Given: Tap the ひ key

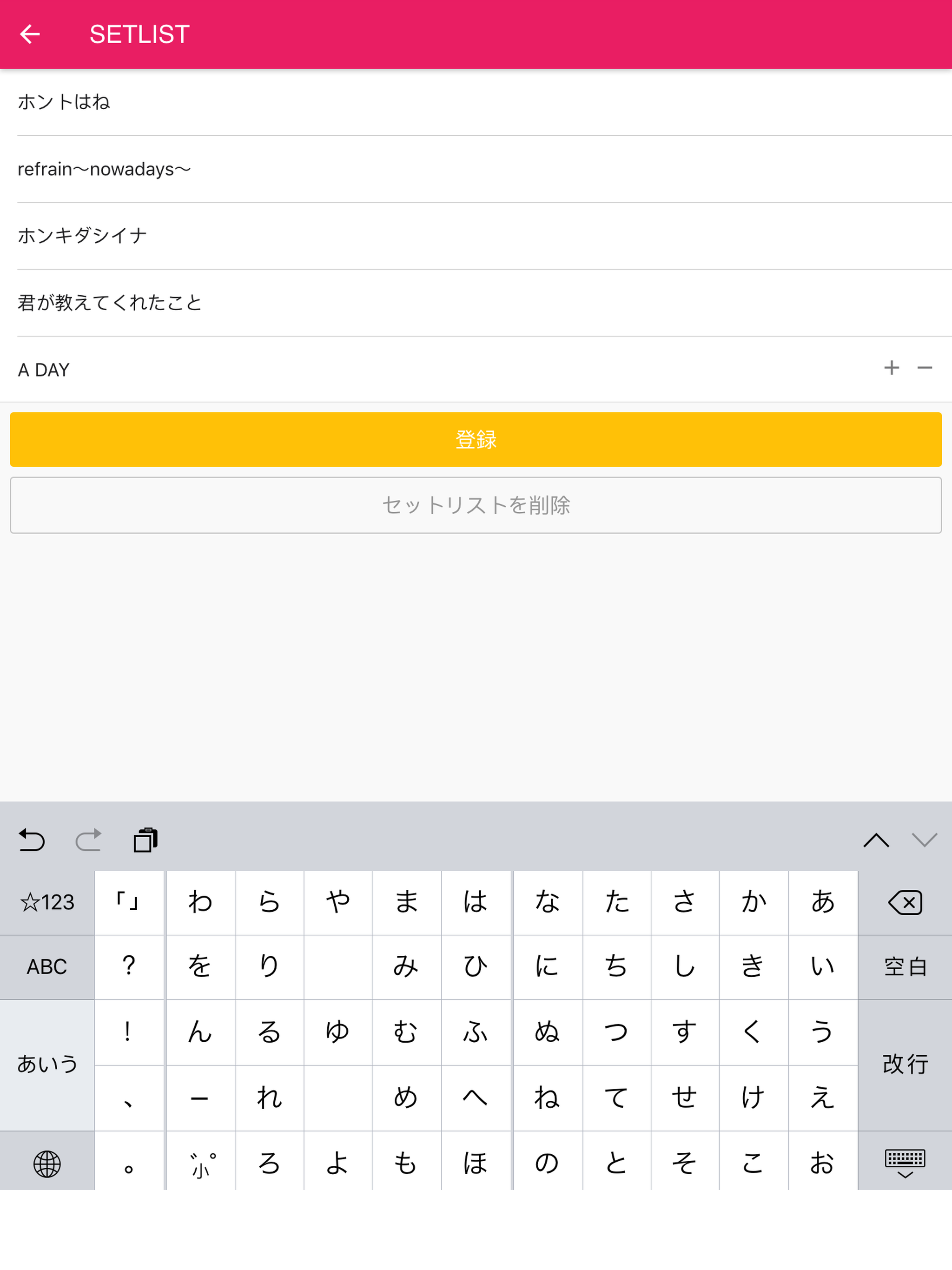Looking at the screenshot, I should tap(476, 967).
